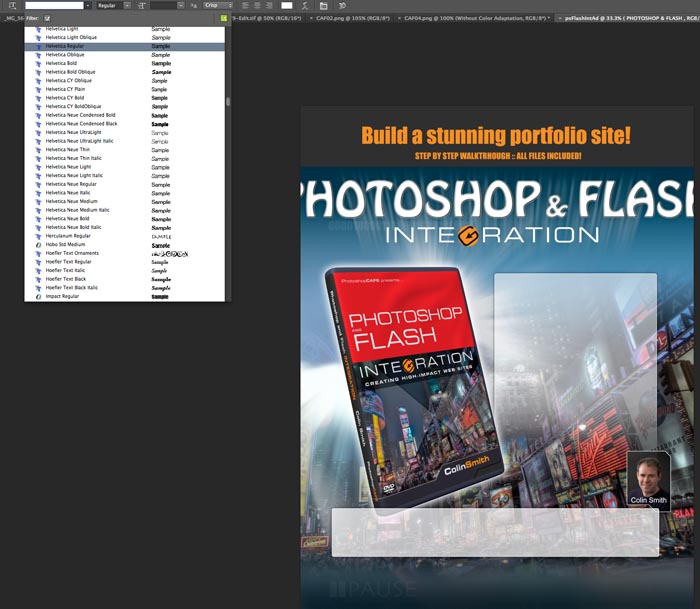700x609 pixels.
Task: Select Hoefler Text Italic font
Action: pos(125,271)
